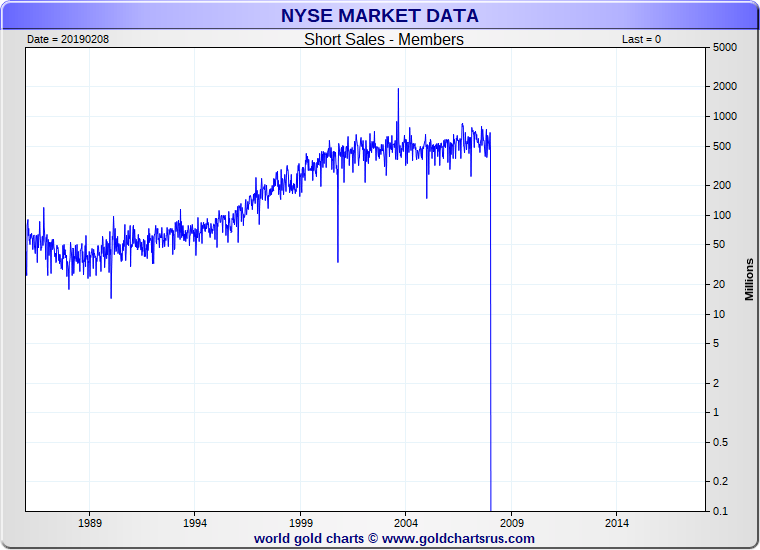Click the 50 y-axis value
760x550 pixels.
719,244
